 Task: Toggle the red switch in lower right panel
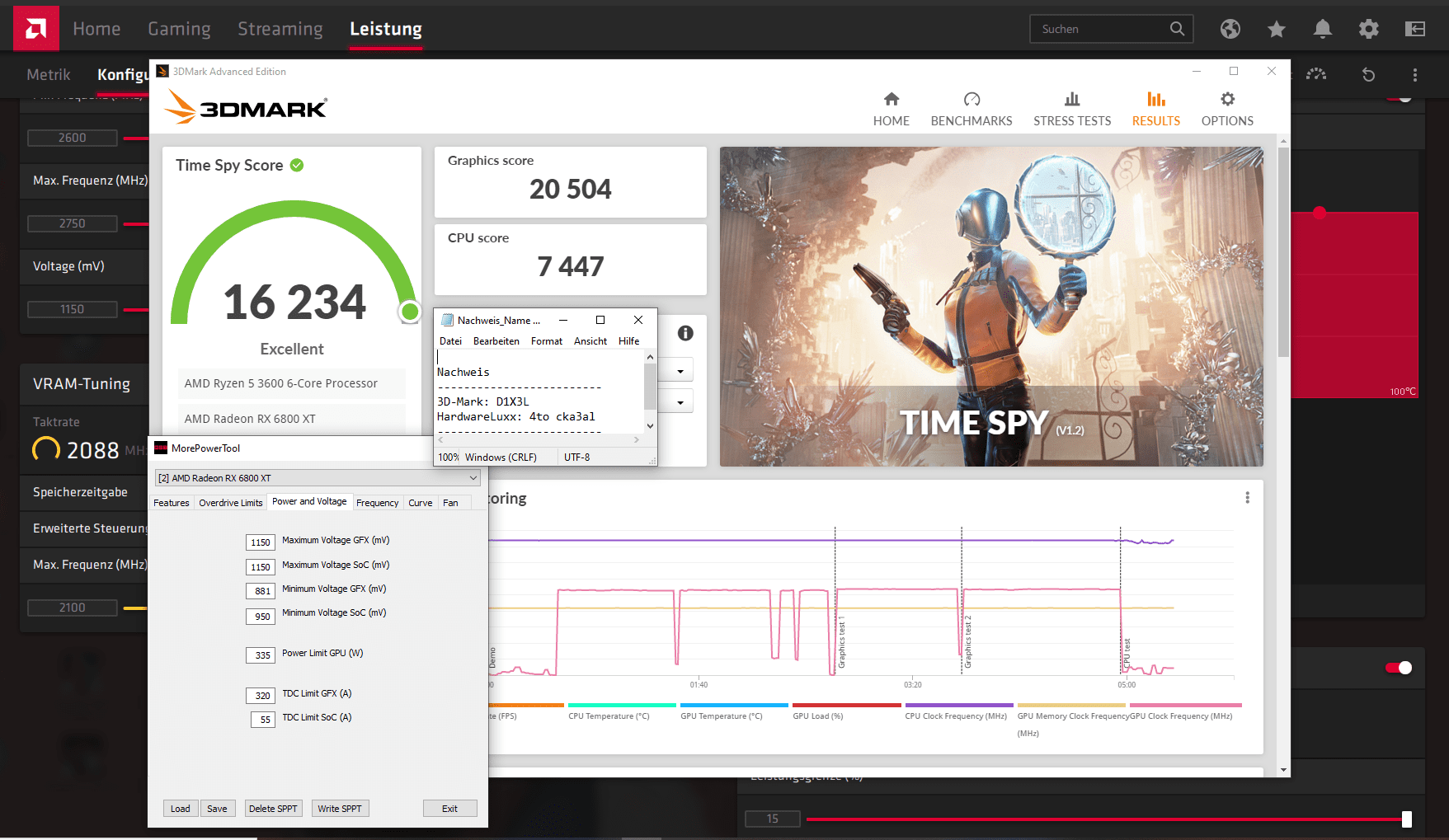[1399, 668]
